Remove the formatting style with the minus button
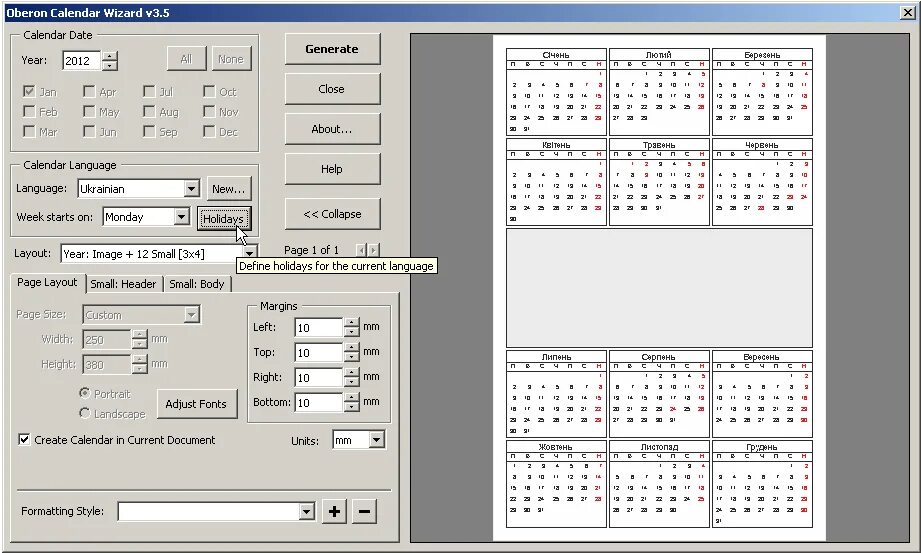Screen dimensions: 921x553 [x=364, y=511]
